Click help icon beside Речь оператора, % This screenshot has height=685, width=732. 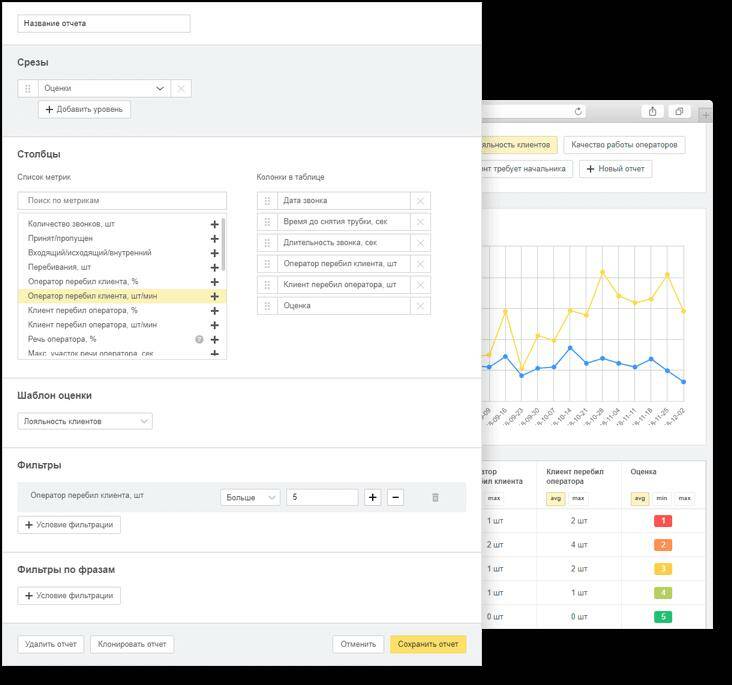pyautogui.click(x=199, y=340)
